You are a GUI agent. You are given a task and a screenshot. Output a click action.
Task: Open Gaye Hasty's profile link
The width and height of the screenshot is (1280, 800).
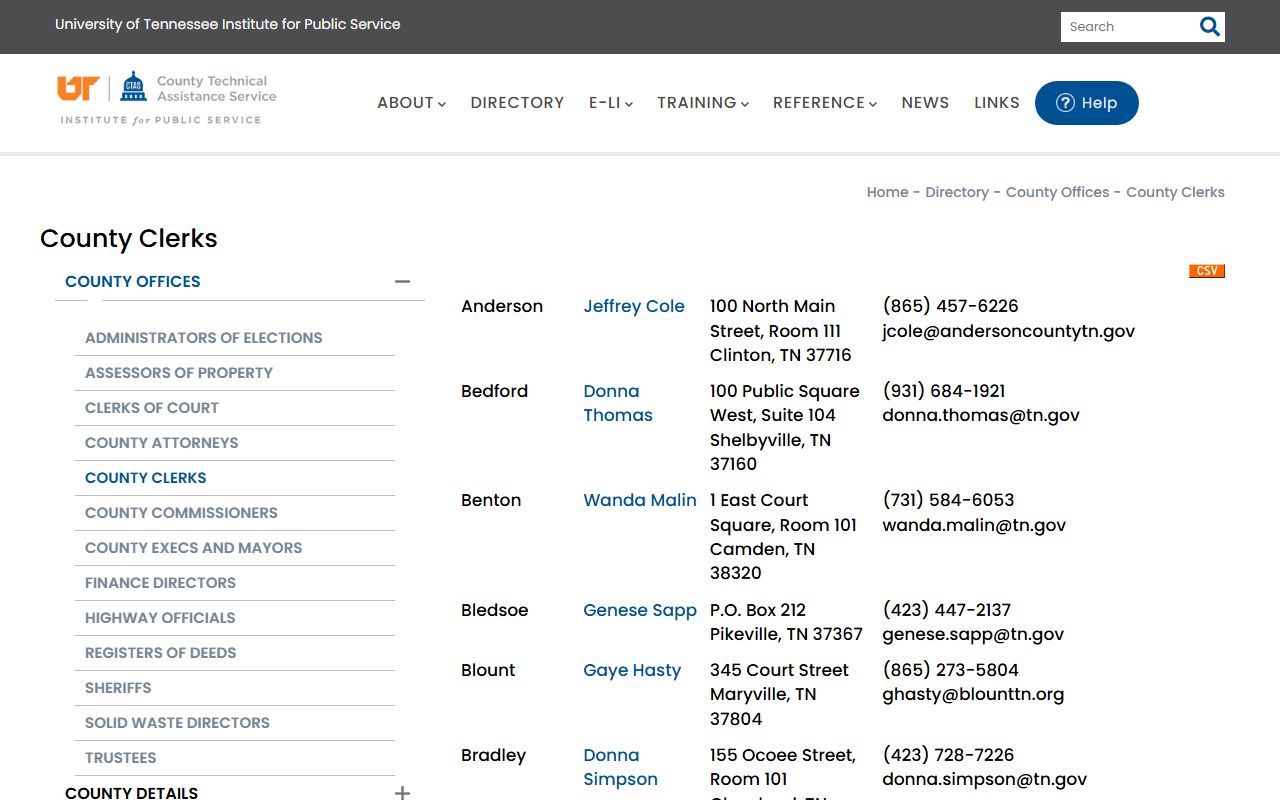click(632, 670)
